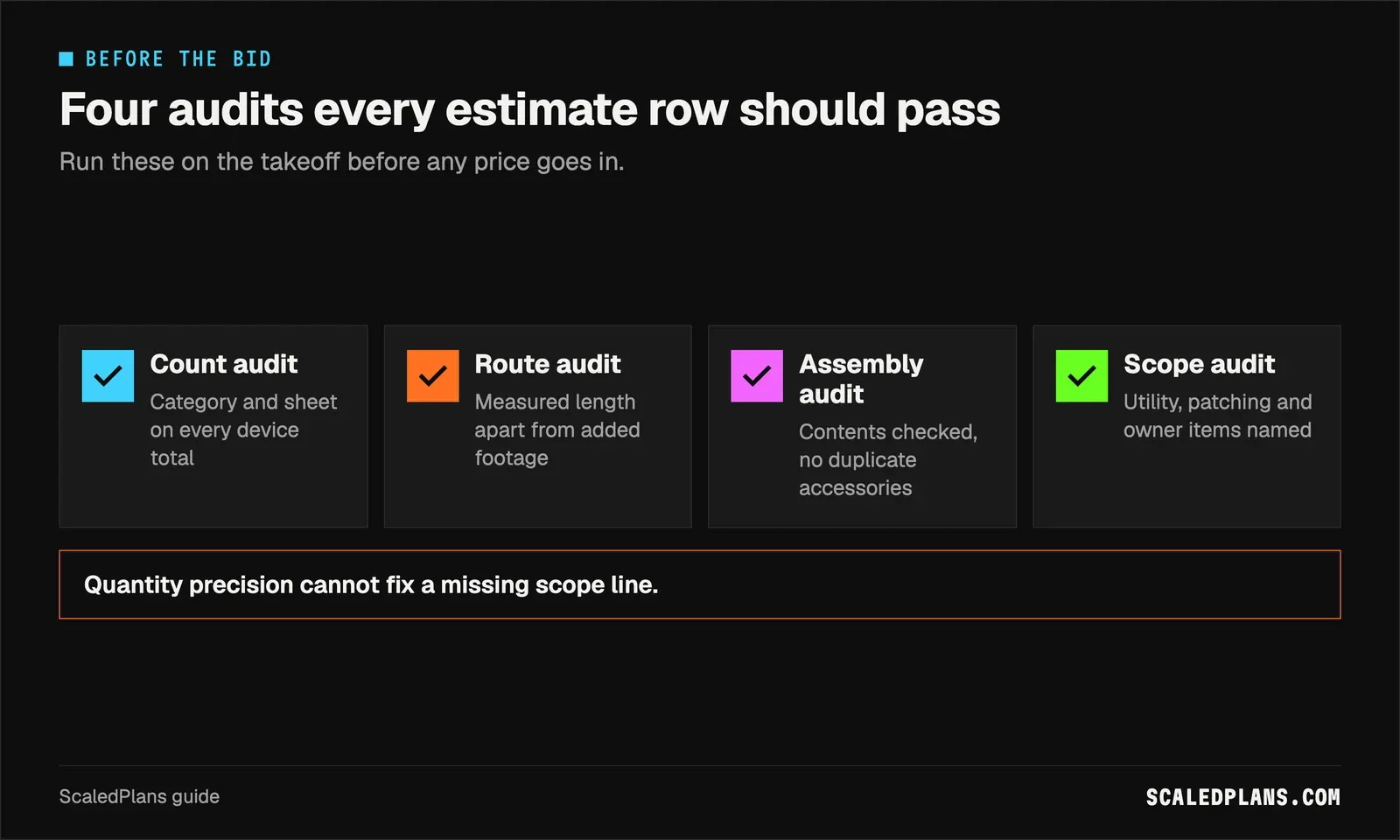The height and width of the screenshot is (840, 1400).
Task: Click the 'Route audit' heading
Action: point(548,364)
